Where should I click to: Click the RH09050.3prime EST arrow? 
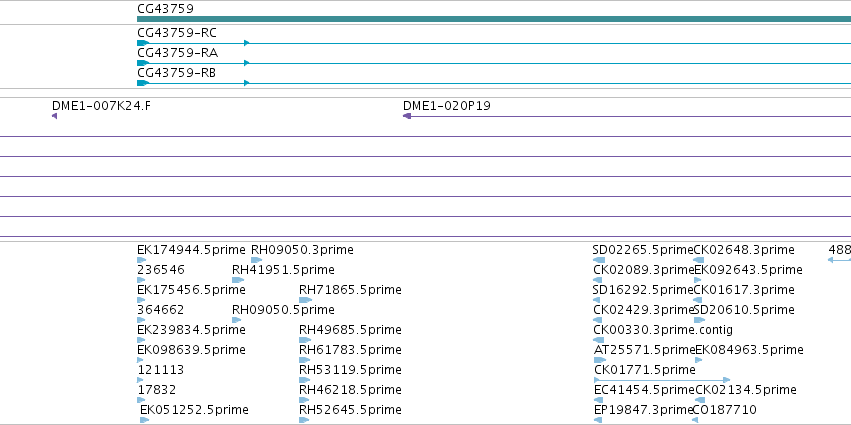pyautogui.click(x=256, y=260)
